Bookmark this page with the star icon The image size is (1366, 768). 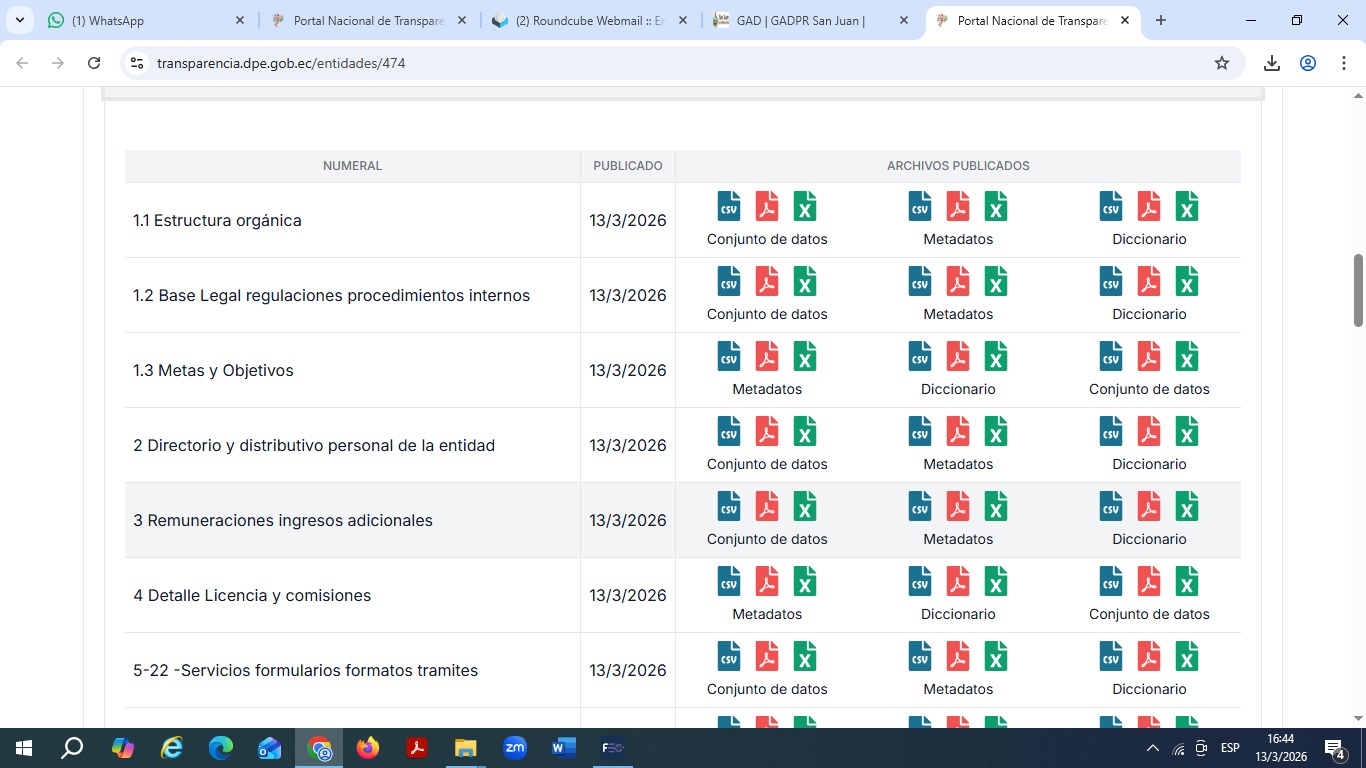tap(1221, 63)
